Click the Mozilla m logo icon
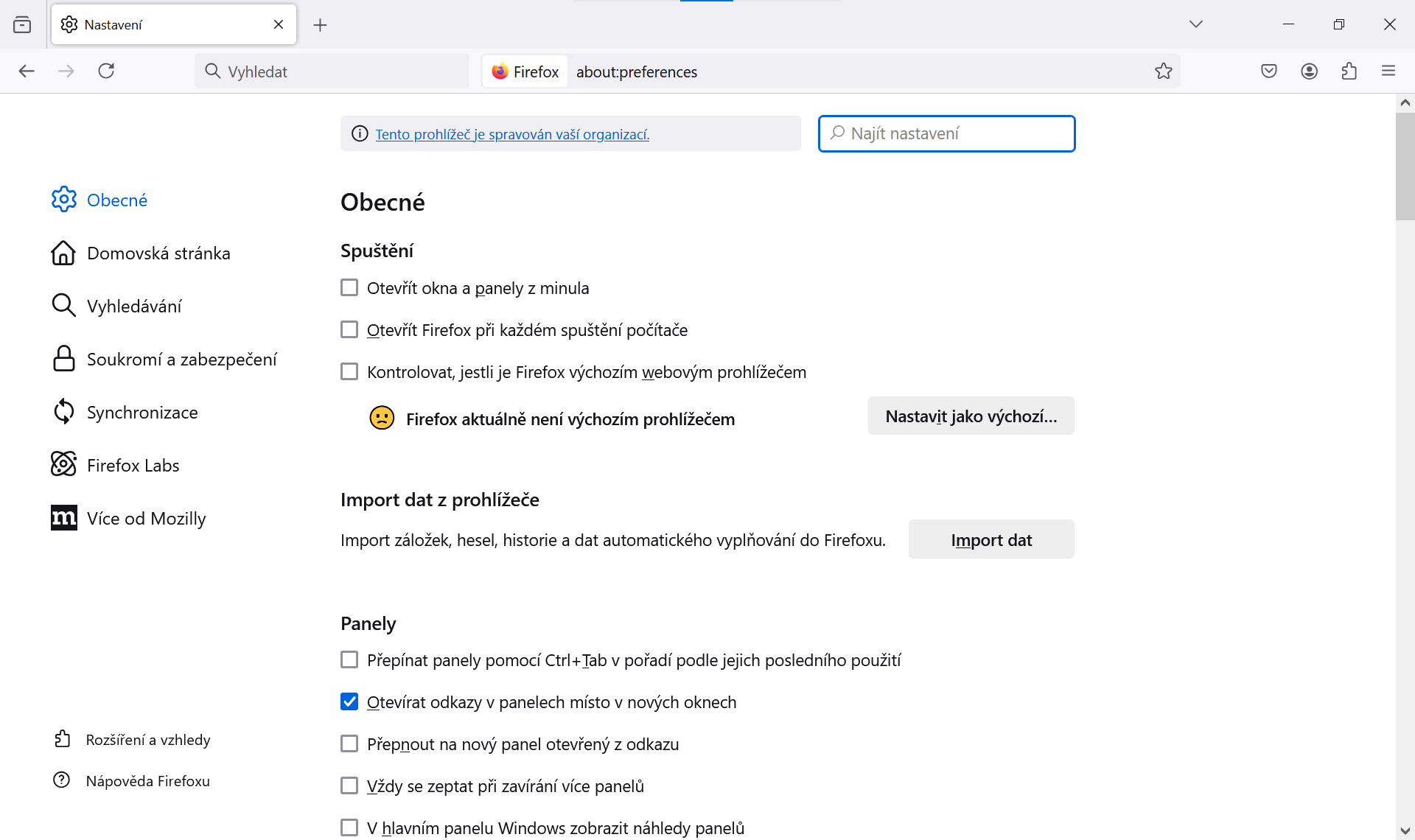The image size is (1415, 840). [x=64, y=517]
